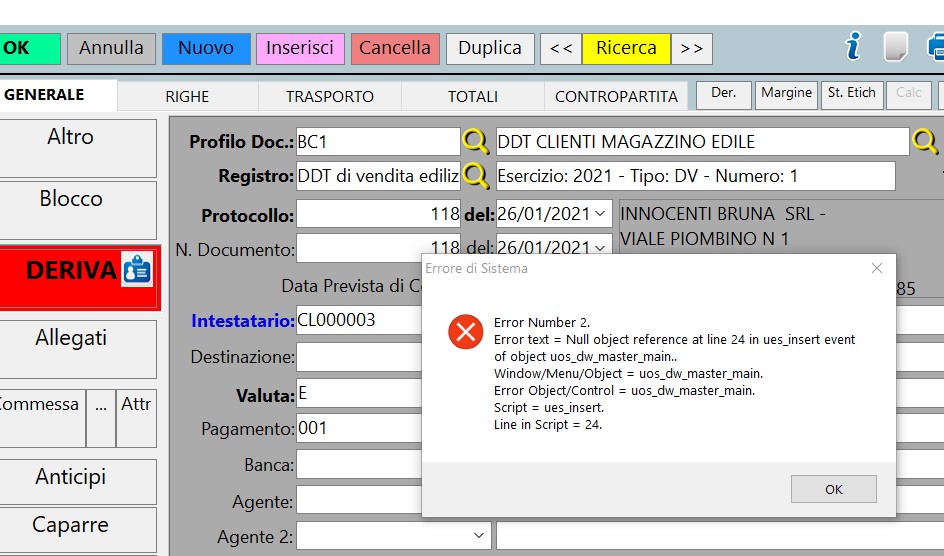Viewport: 944px width, 556px height.
Task: Open Profilo Doc. code lookup magnifier
Action: pyautogui.click(x=475, y=141)
